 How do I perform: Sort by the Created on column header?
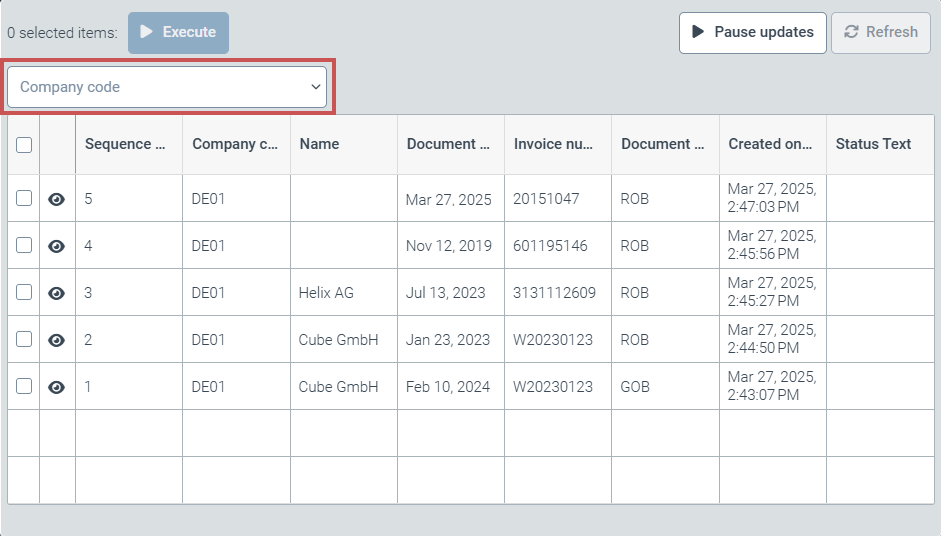(771, 144)
